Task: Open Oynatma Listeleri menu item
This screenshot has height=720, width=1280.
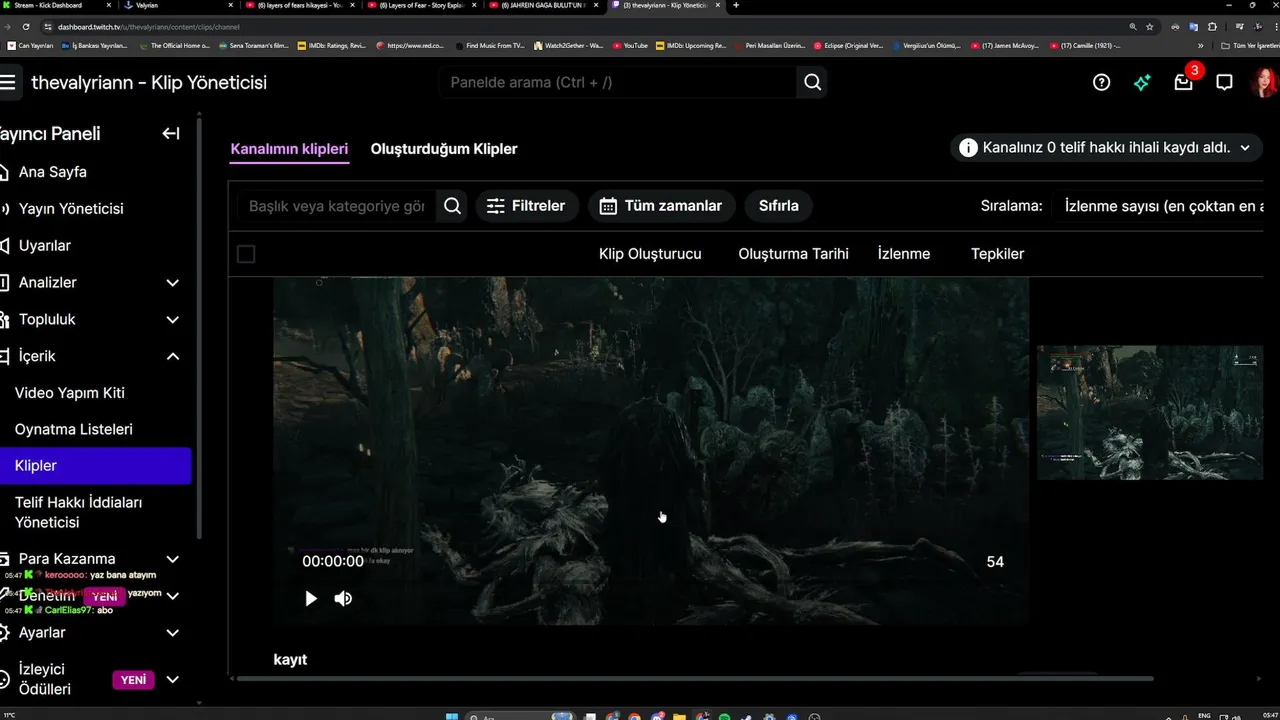Action: [x=74, y=429]
